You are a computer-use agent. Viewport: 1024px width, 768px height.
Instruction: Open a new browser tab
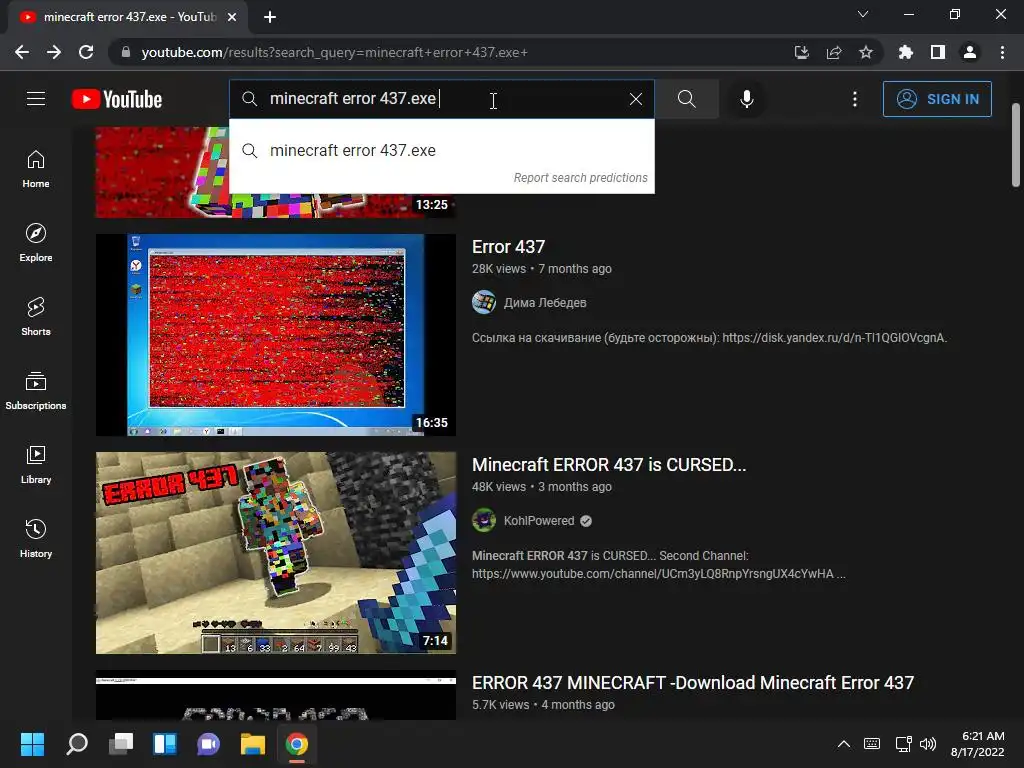point(270,18)
